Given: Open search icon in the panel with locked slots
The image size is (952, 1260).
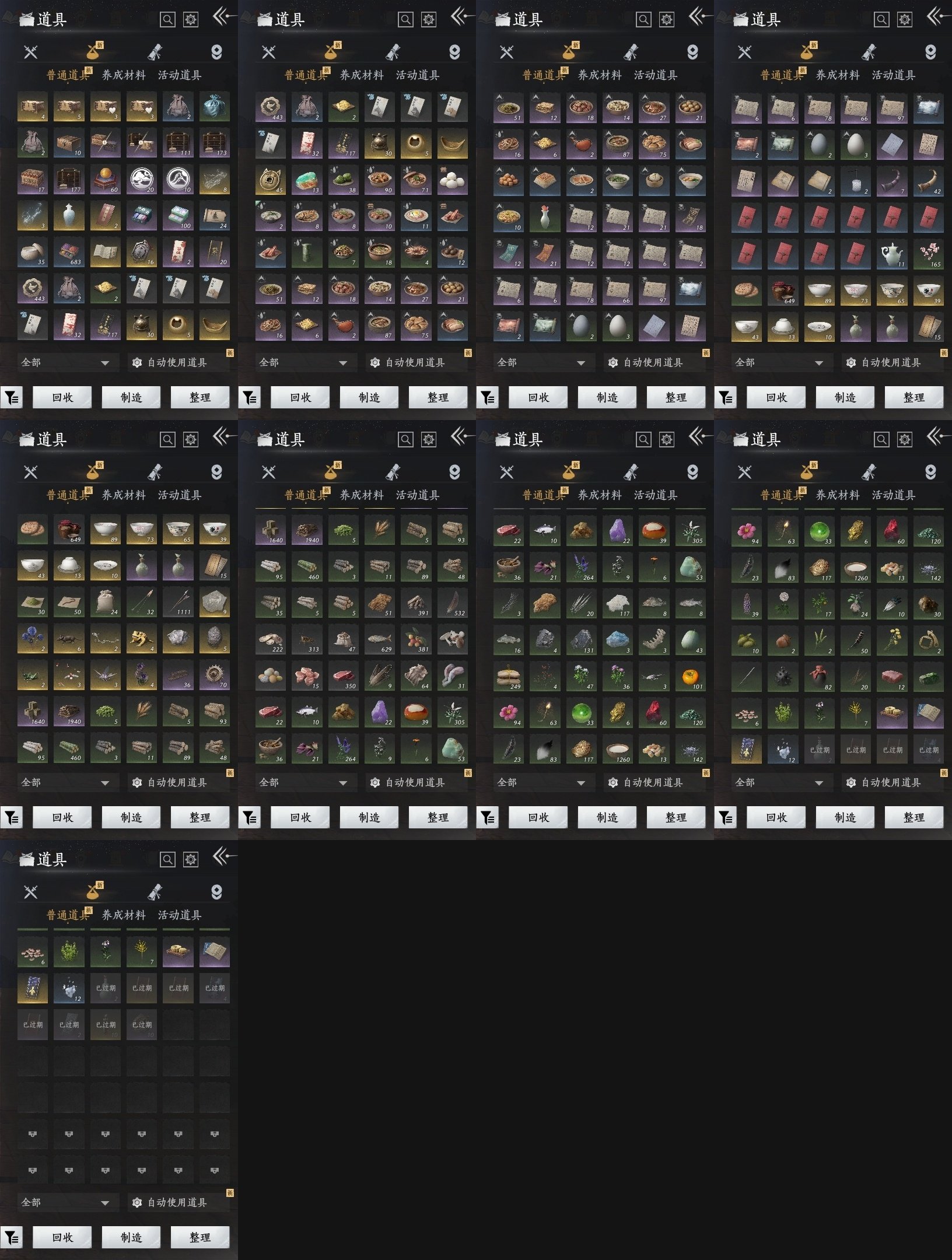Looking at the screenshot, I should point(167,859).
